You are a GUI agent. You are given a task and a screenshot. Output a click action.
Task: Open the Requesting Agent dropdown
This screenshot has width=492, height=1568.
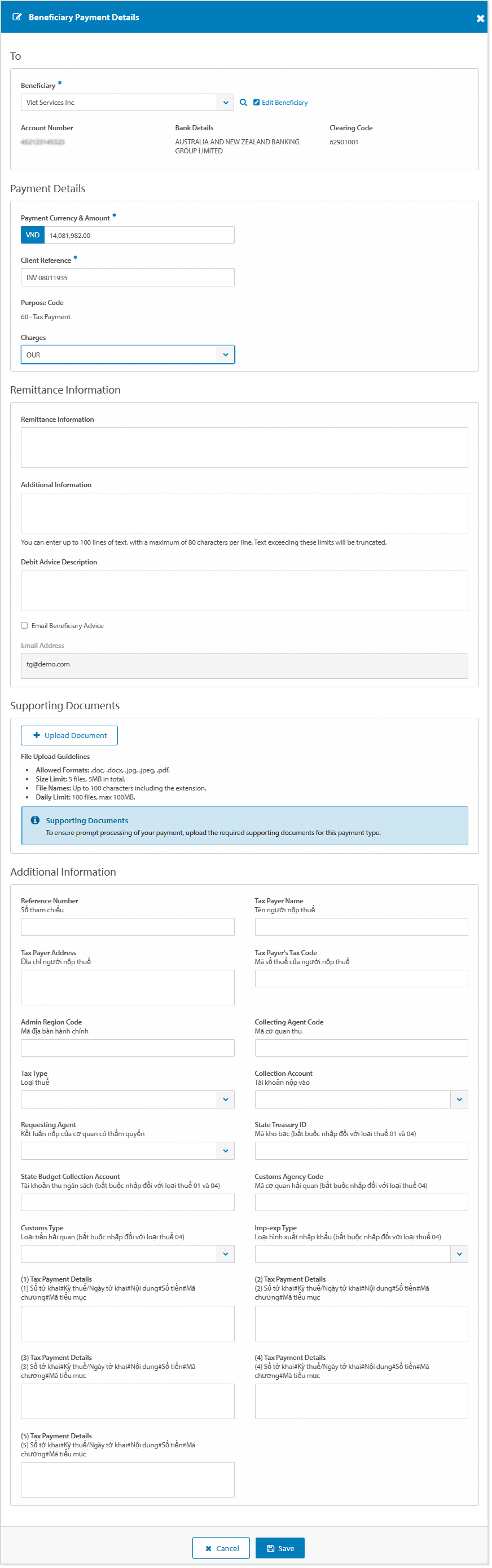pos(225,1150)
